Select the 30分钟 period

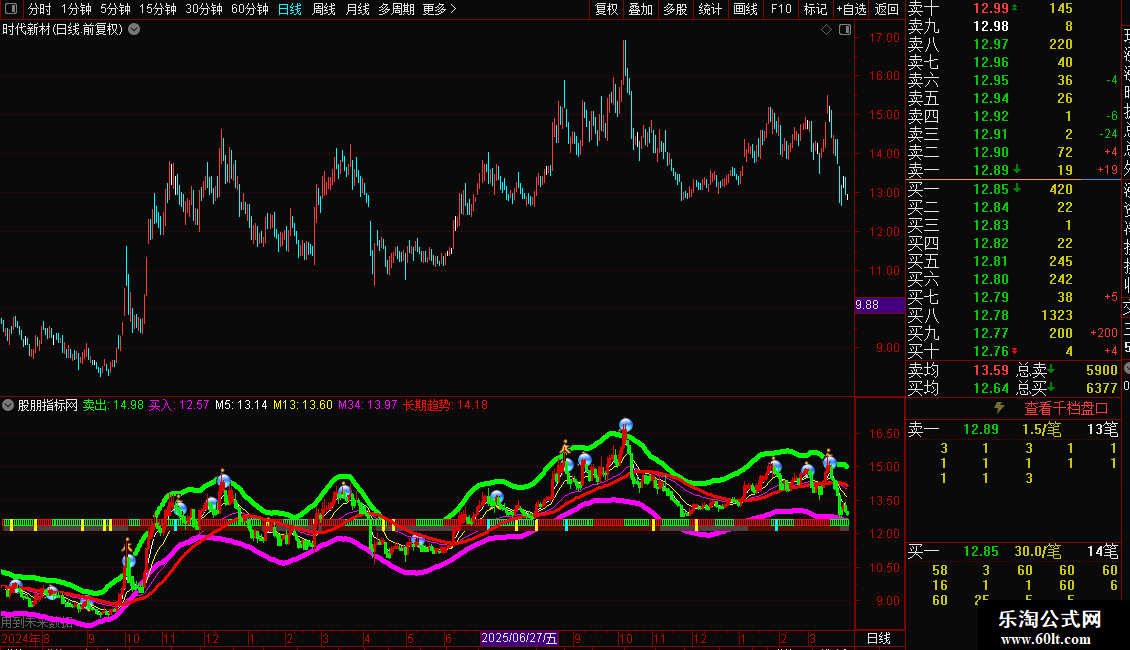pos(204,9)
